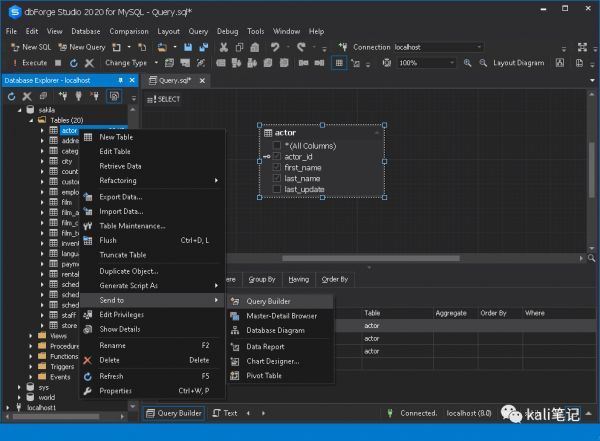Uncheck the first_name column checkbox
This screenshot has height=441, width=600.
[277, 167]
